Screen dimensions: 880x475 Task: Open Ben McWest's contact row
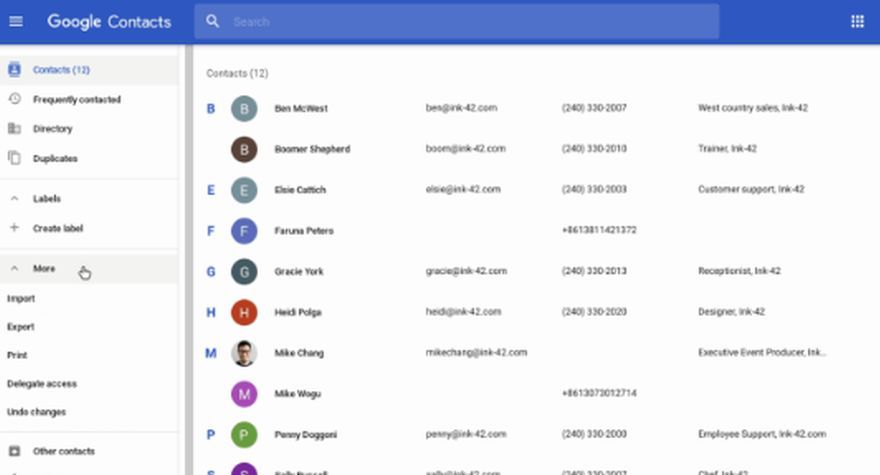click(301, 108)
